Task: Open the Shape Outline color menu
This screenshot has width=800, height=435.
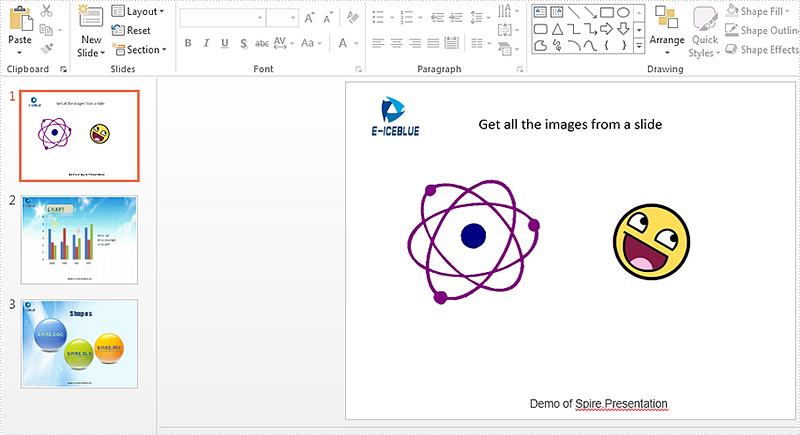Action: [762, 30]
